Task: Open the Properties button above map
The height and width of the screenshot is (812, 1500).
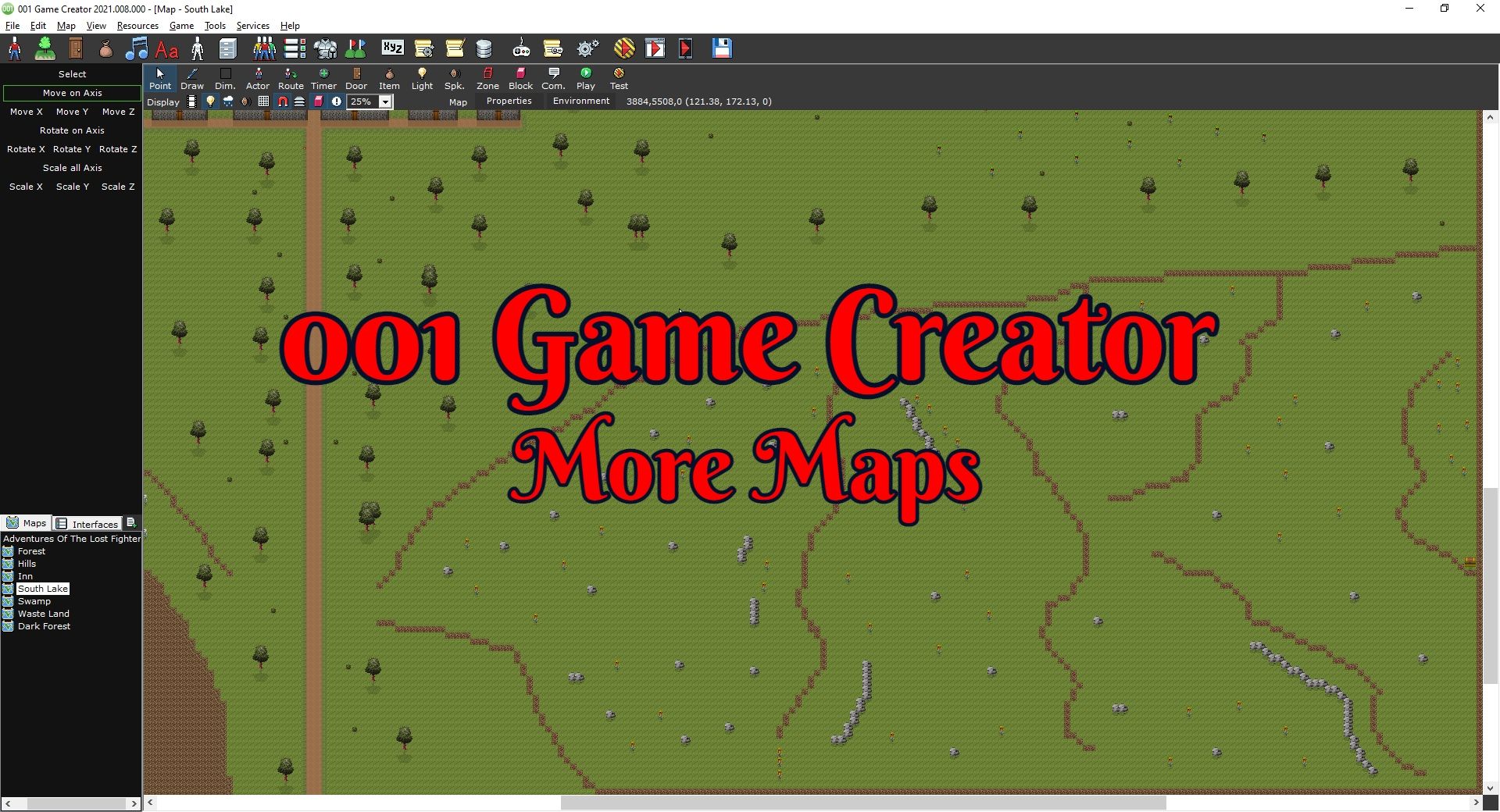Action: pos(509,101)
